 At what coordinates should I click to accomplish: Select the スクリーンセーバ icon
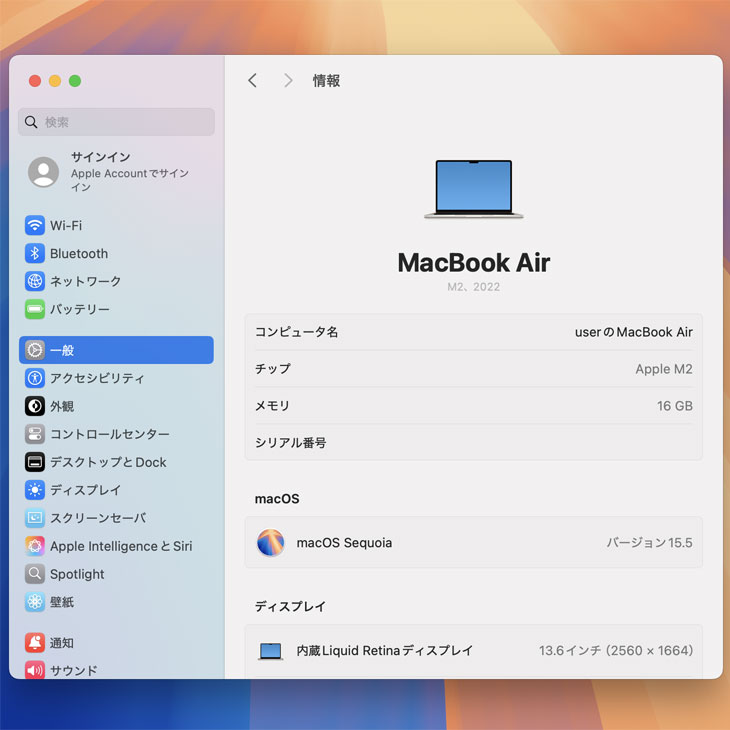pos(35,518)
